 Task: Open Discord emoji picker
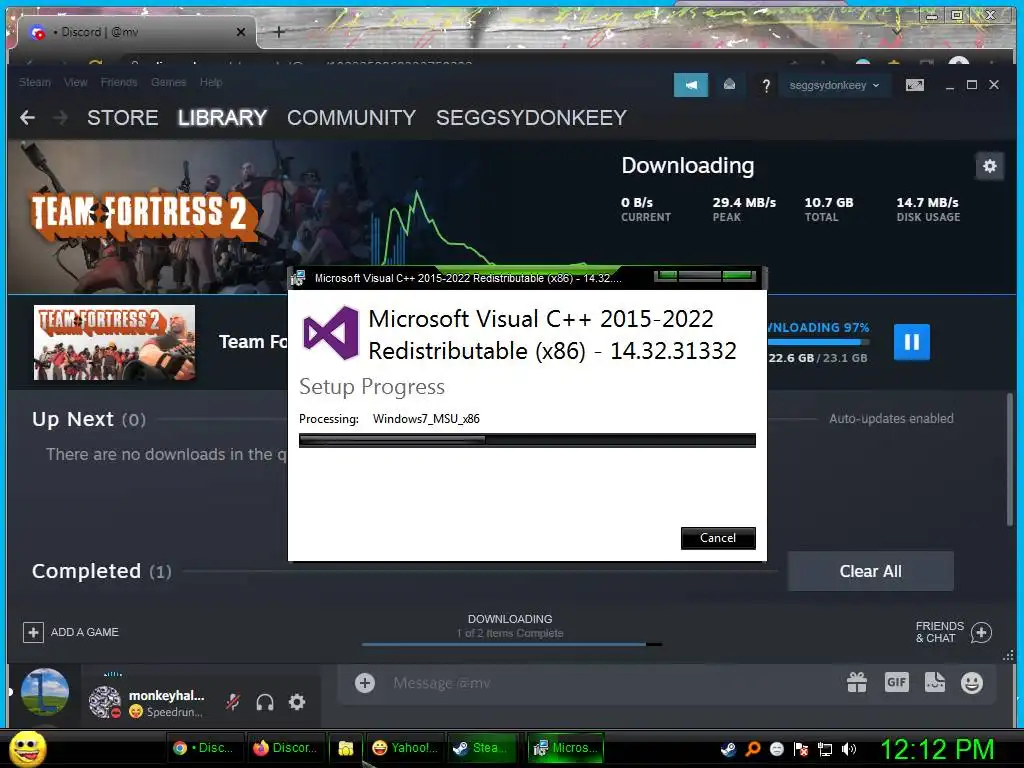click(972, 683)
